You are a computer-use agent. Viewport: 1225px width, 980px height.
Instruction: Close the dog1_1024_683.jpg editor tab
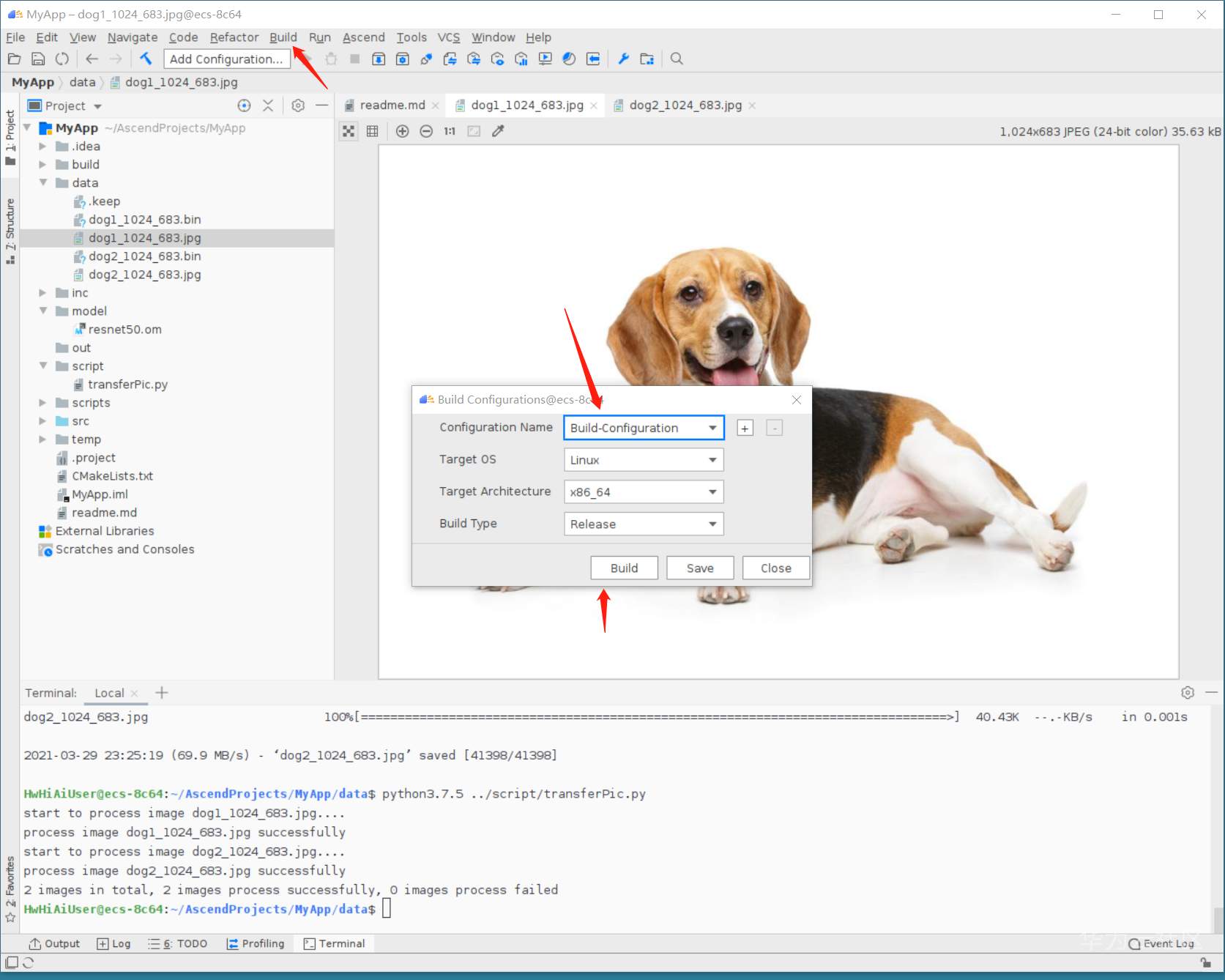594,106
